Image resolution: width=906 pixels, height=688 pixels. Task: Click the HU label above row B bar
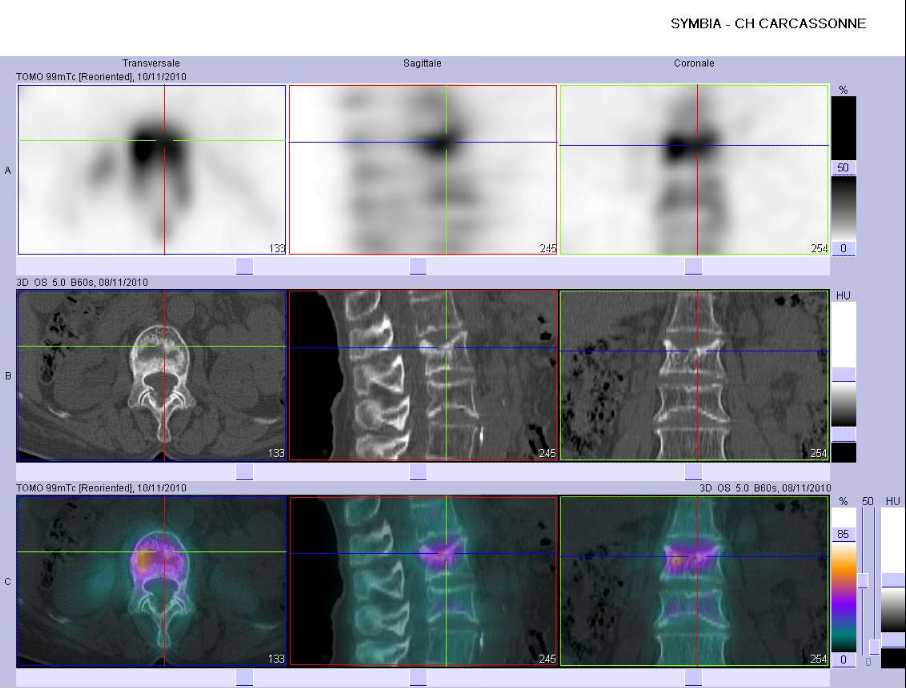[843, 296]
